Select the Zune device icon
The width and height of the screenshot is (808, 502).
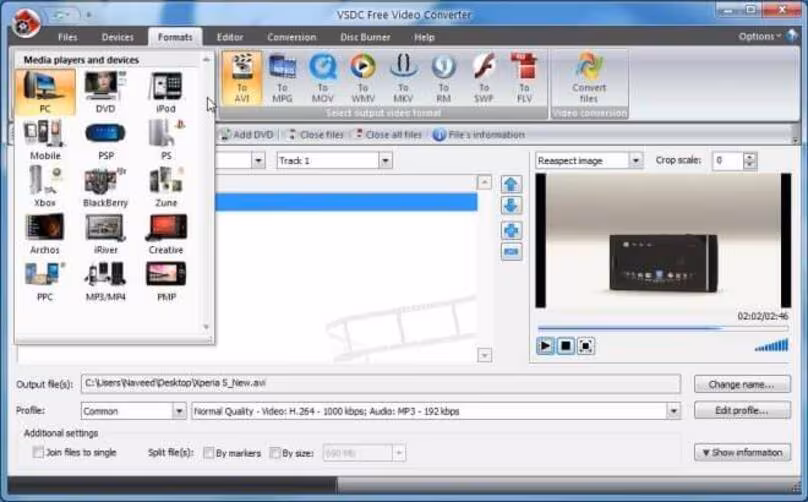tap(165, 187)
